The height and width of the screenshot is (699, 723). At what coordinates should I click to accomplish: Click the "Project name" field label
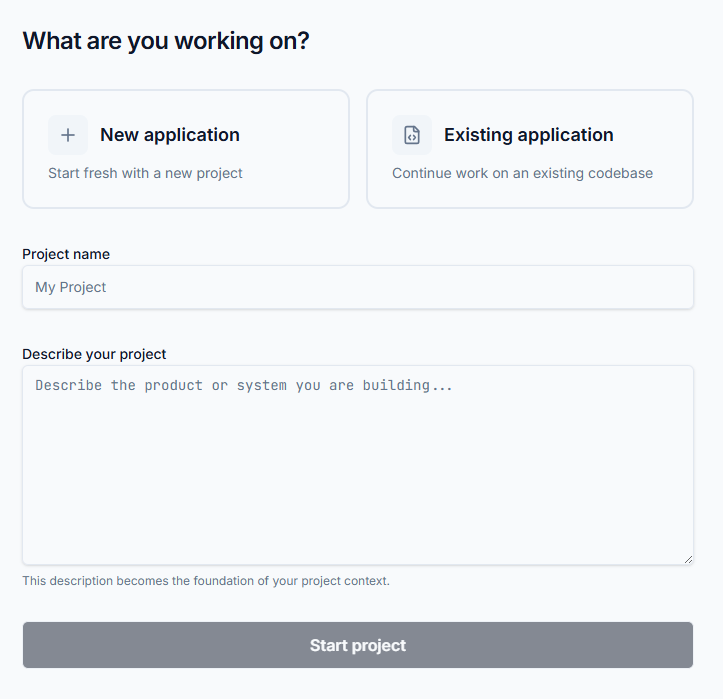(x=66, y=255)
